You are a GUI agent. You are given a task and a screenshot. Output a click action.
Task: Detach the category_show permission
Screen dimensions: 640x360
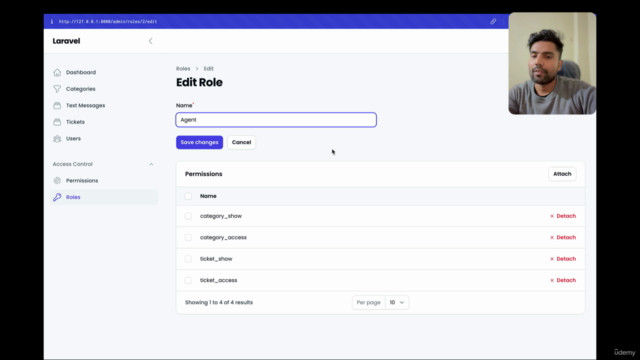tap(563, 216)
